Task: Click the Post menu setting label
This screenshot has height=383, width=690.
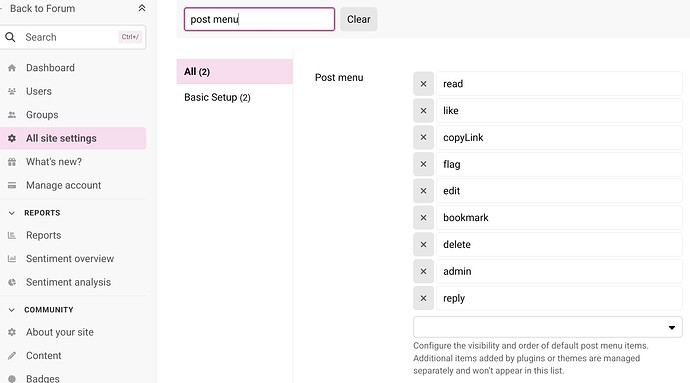Action: [x=339, y=77]
